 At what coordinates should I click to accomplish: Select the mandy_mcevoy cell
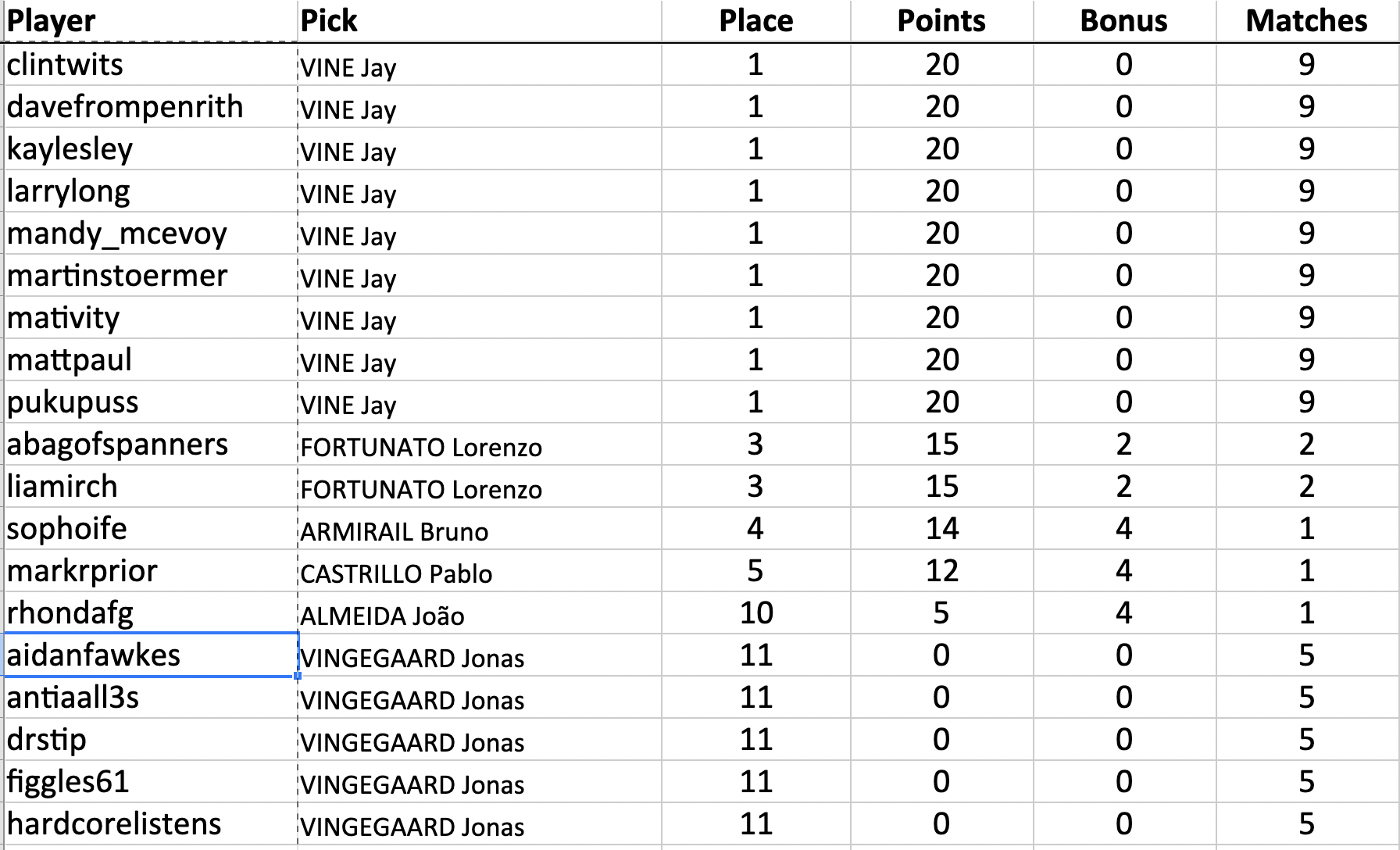pyautogui.click(x=117, y=233)
